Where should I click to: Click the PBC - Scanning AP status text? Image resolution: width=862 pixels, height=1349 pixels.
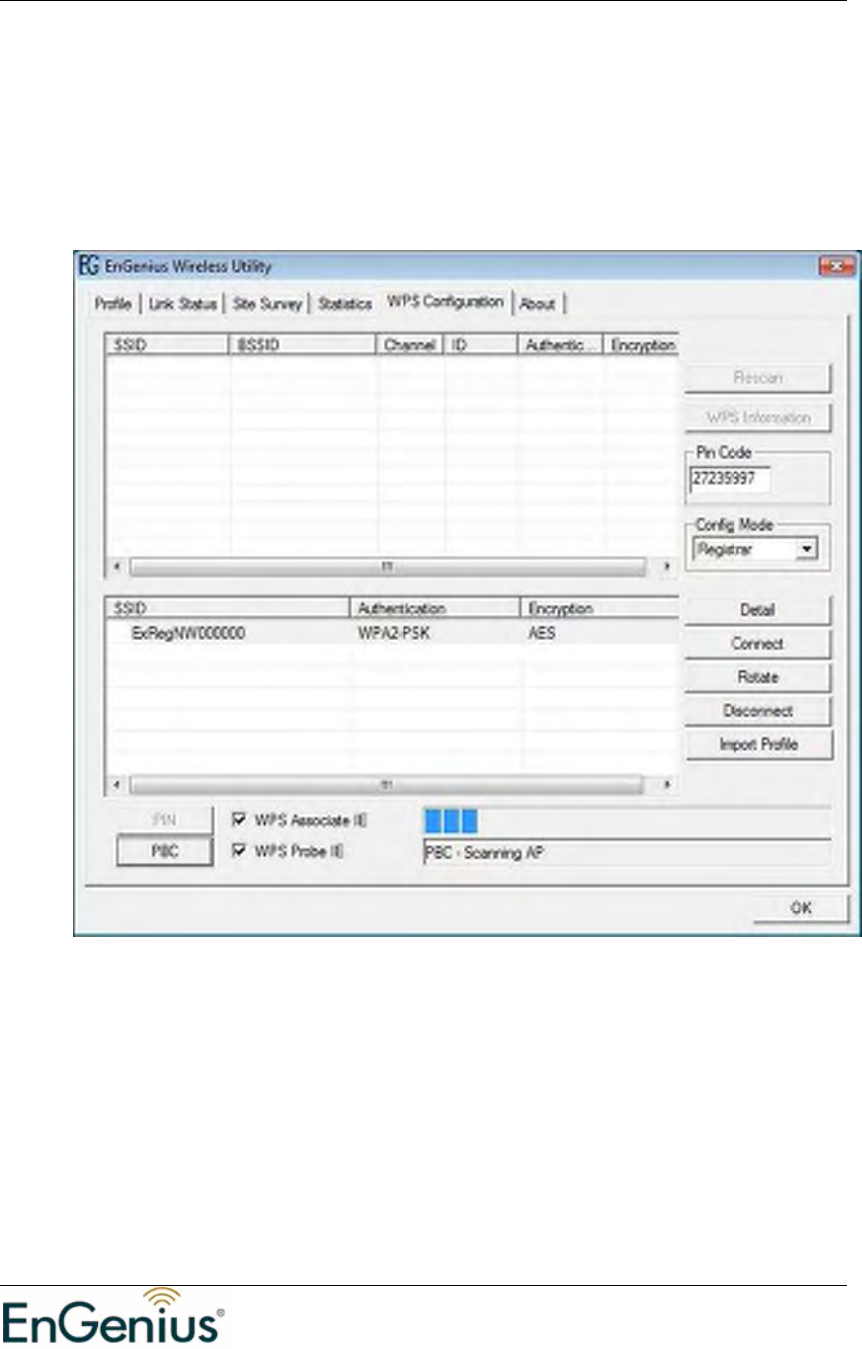(x=483, y=854)
